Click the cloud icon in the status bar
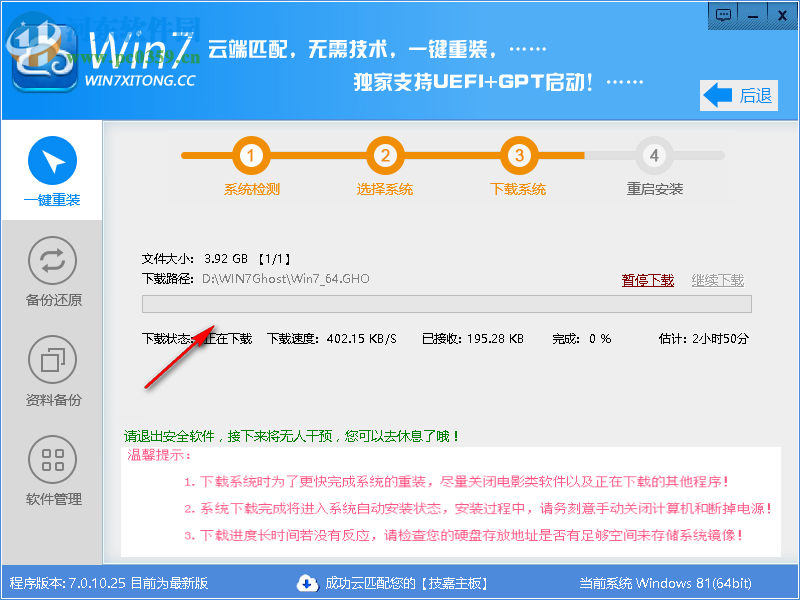Image resolution: width=800 pixels, height=600 pixels. point(309,583)
